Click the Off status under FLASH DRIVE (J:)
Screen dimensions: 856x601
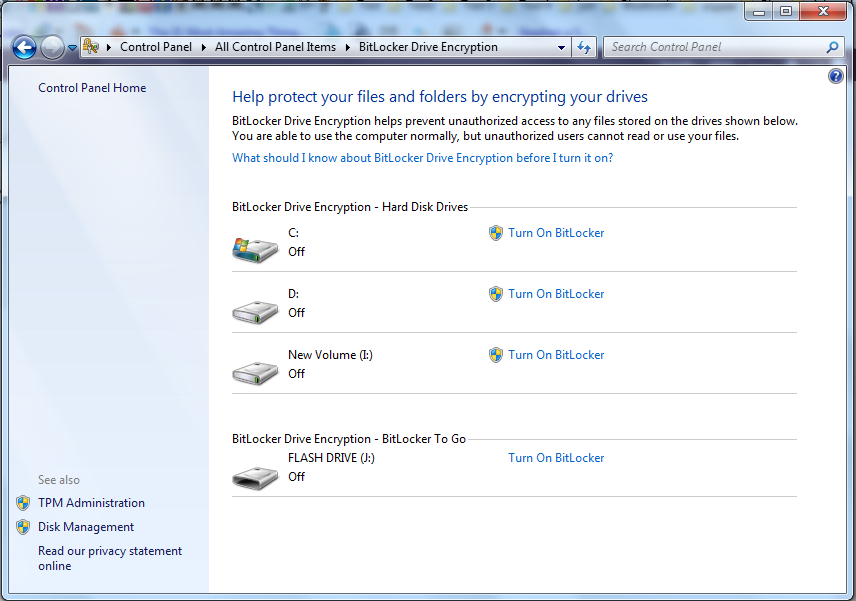[x=296, y=477]
